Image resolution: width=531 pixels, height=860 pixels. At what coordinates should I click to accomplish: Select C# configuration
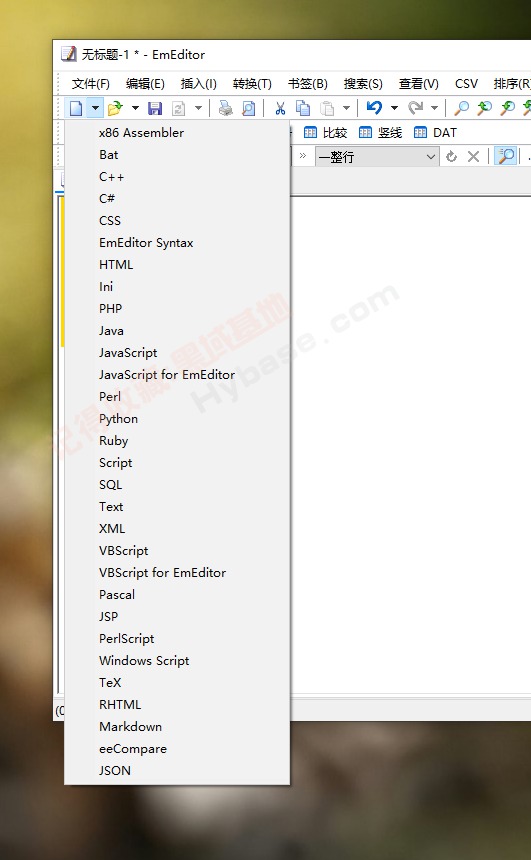(177, 199)
